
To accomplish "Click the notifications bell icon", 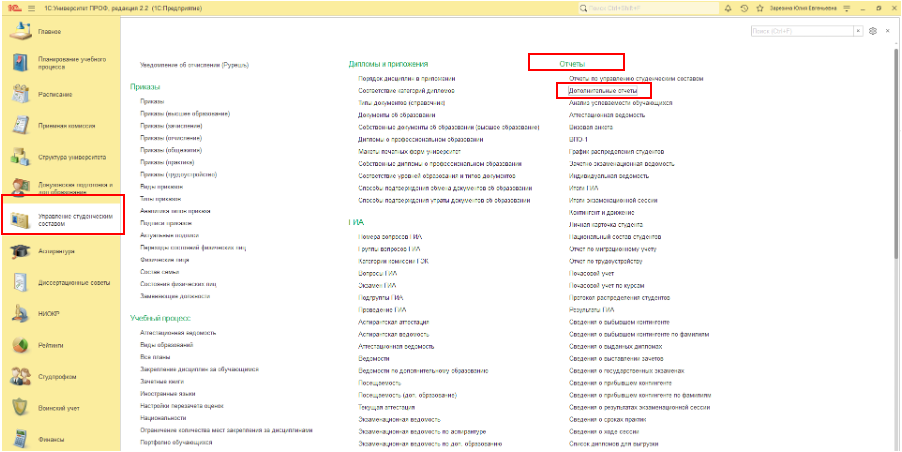I will 727,7.
